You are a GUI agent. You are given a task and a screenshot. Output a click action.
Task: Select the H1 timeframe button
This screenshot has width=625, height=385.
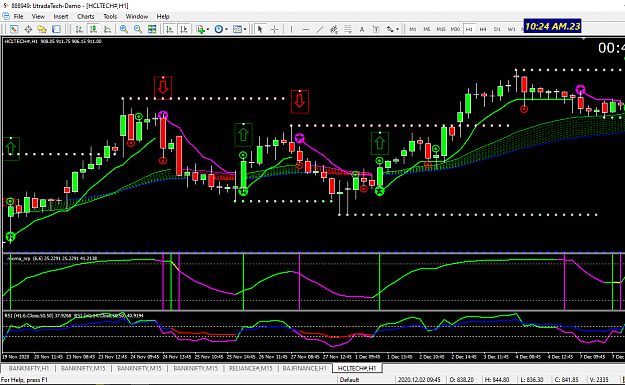(x=469, y=29)
